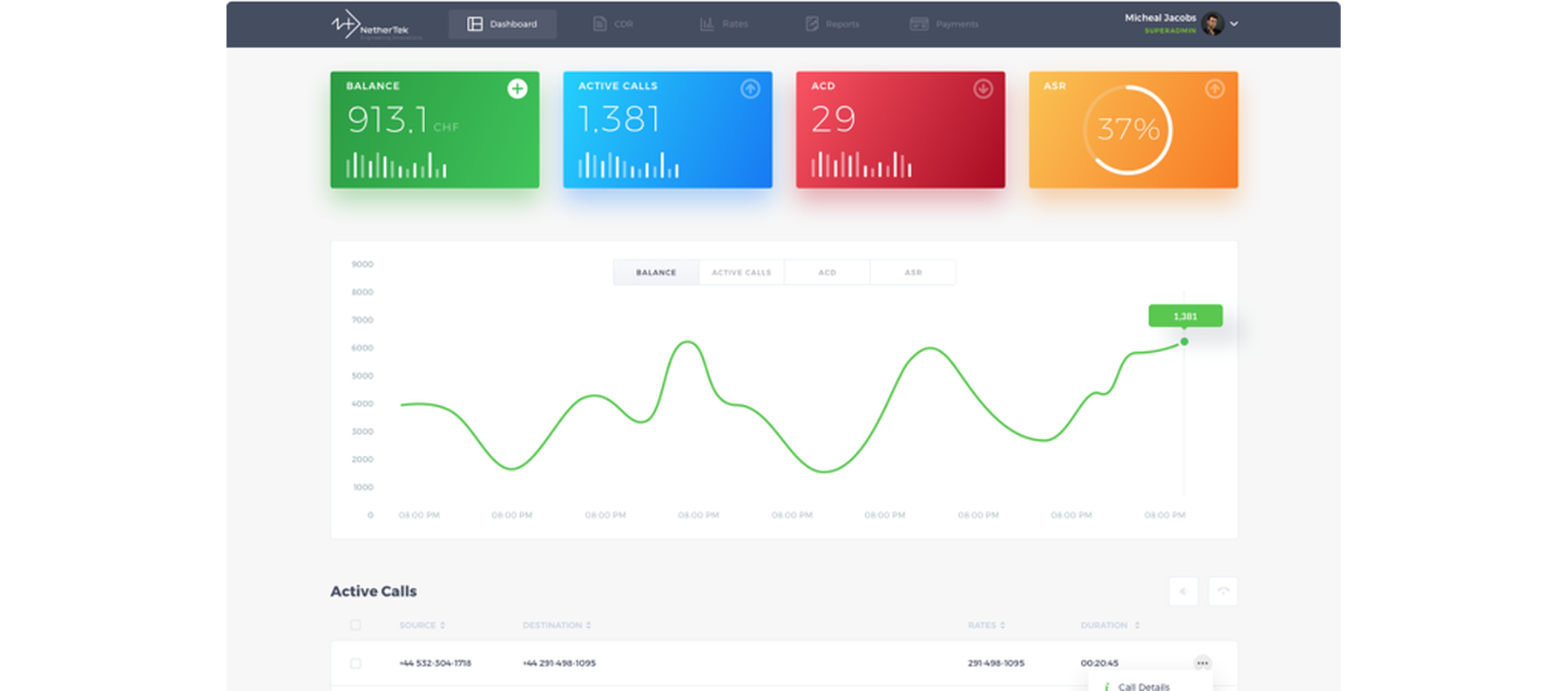
Task: Open the Payments menu item
Action: coord(944,24)
